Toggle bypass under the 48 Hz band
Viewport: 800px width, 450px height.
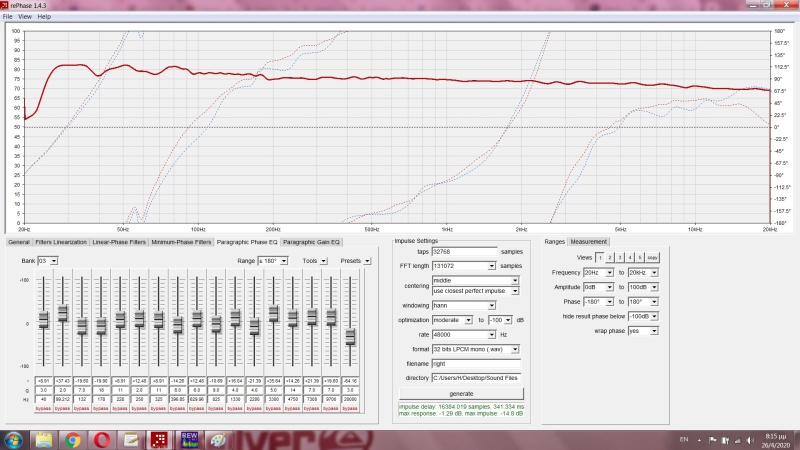click(x=43, y=409)
